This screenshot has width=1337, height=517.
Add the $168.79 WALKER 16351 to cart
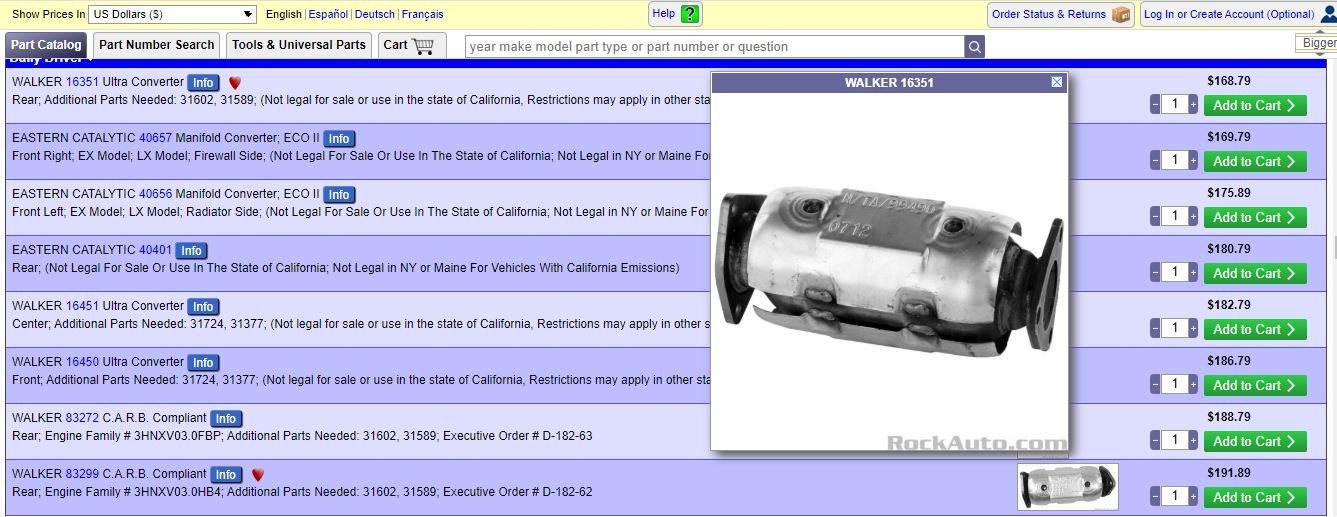point(1255,105)
